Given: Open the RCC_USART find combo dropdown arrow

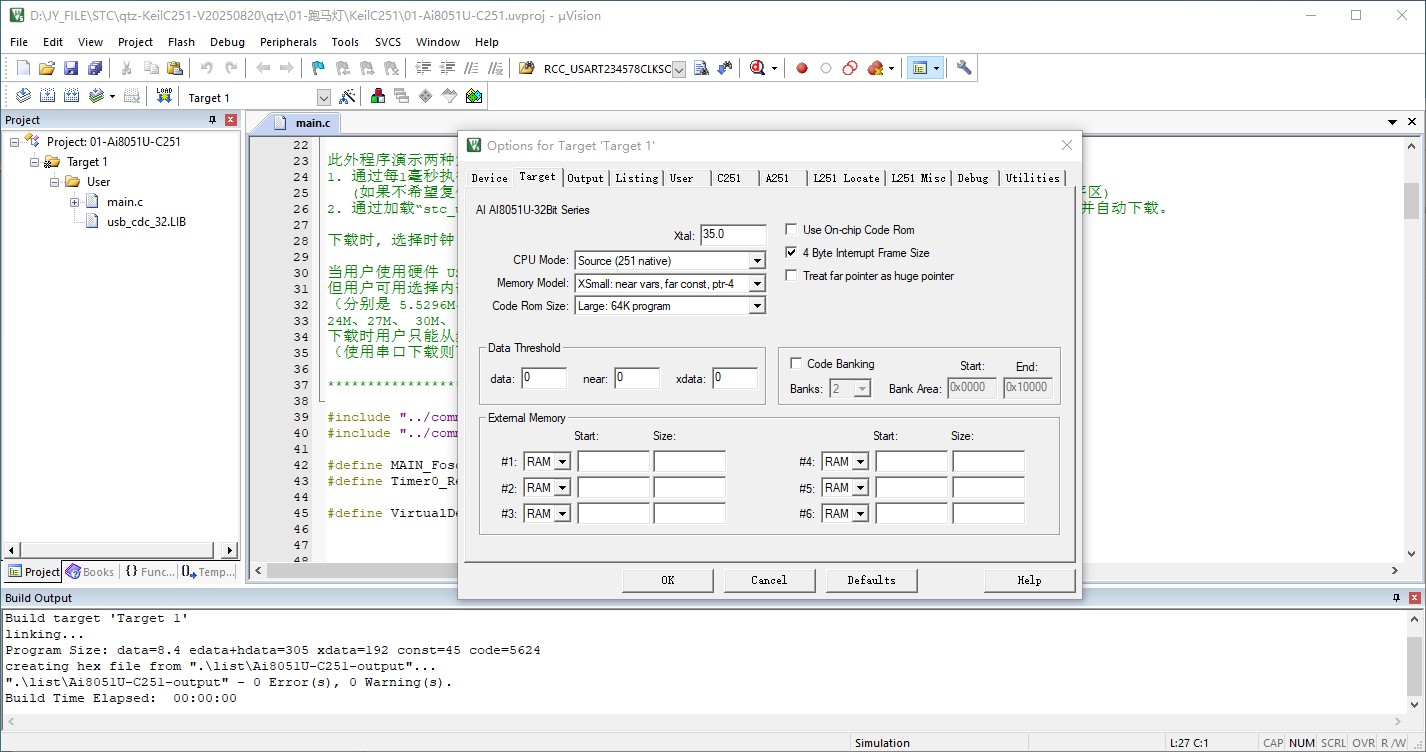Looking at the screenshot, I should point(679,69).
